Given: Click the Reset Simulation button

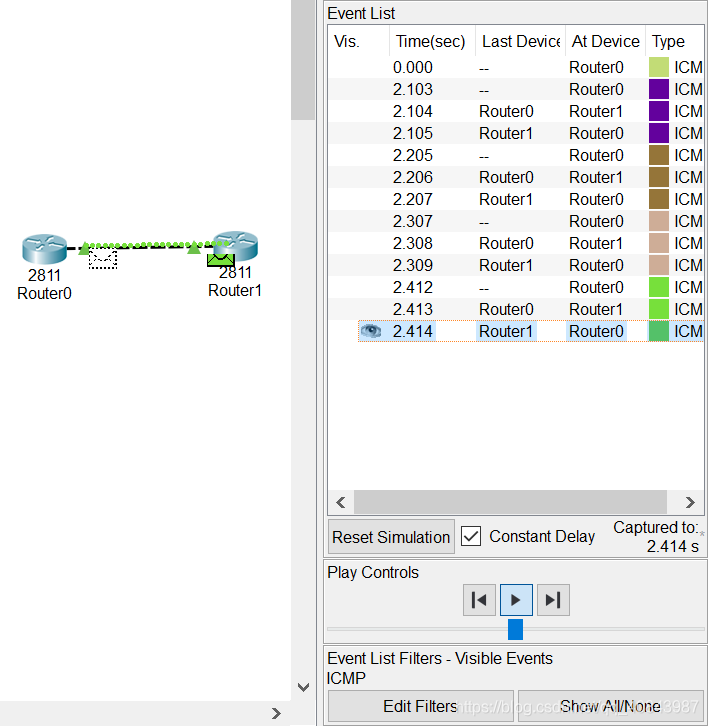Looking at the screenshot, I should (391, 537).
